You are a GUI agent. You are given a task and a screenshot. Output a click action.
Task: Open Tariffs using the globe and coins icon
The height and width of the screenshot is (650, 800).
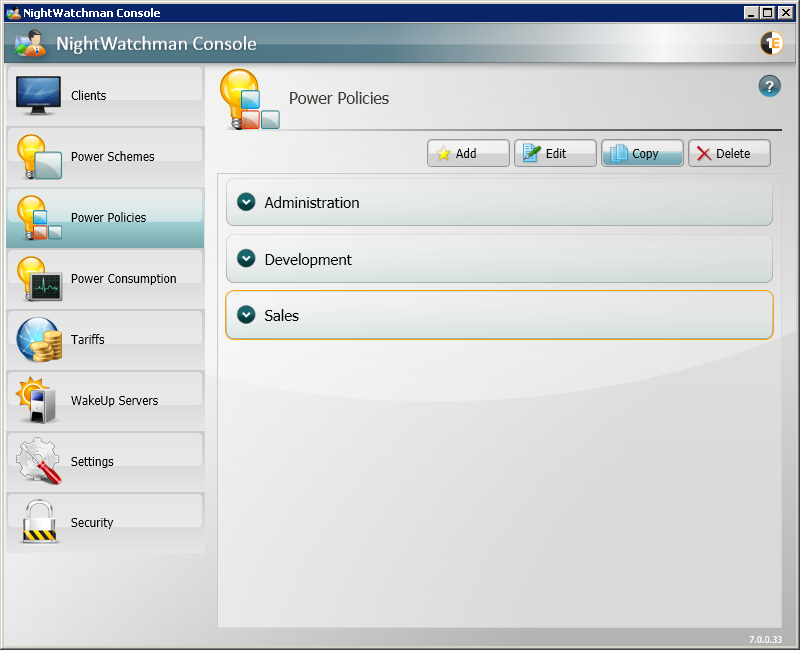(x=39, y=340)
